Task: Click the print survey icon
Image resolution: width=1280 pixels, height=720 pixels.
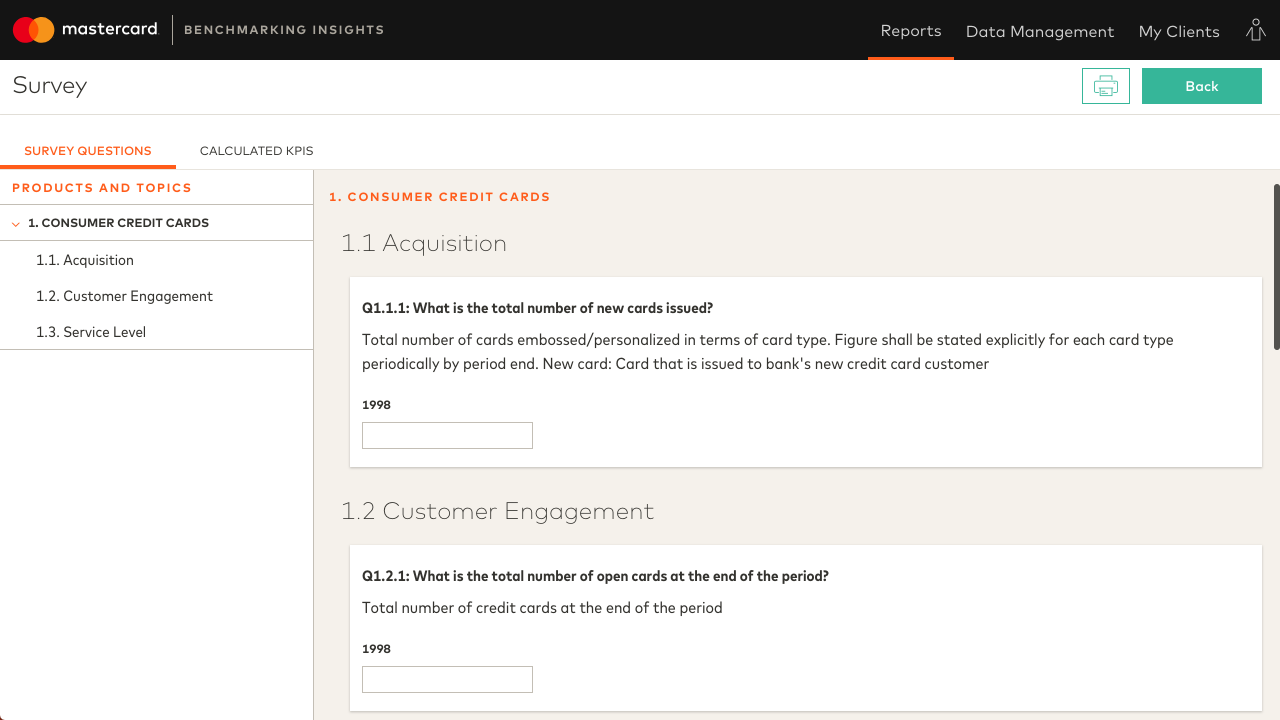Action: click(1105, 86)
